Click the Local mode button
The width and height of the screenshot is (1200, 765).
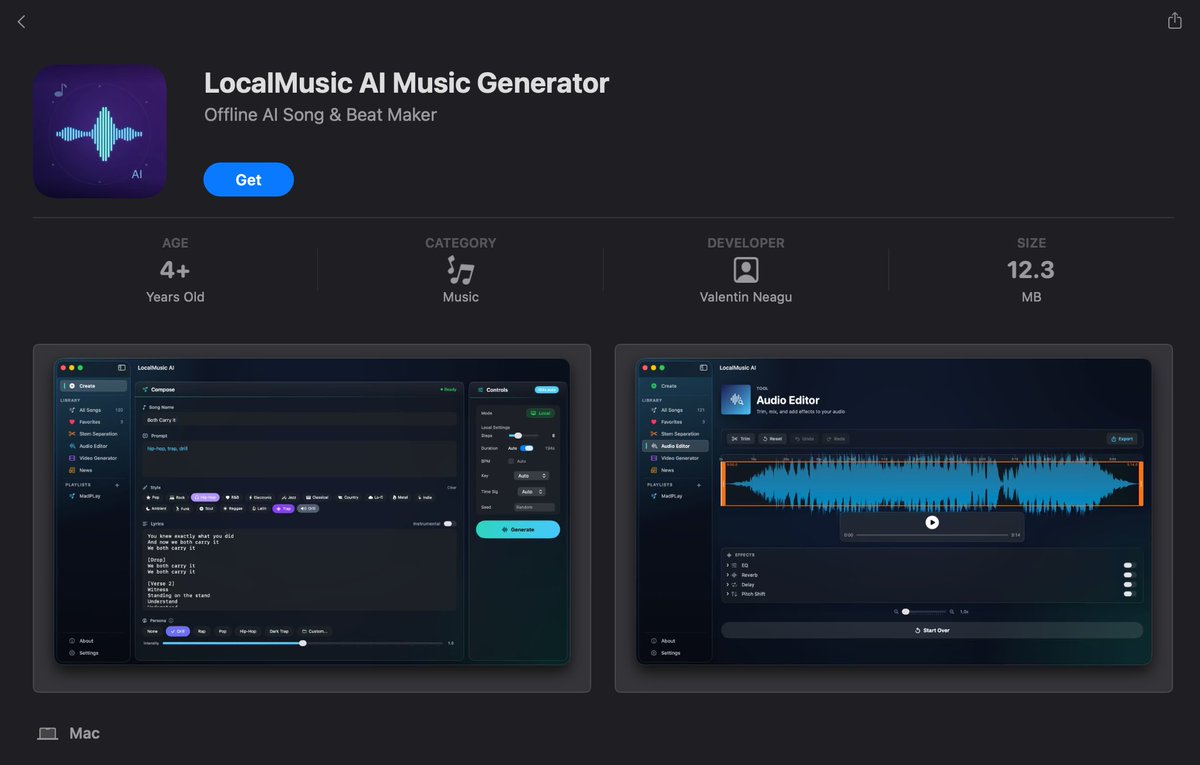click(x=541, y=412)
